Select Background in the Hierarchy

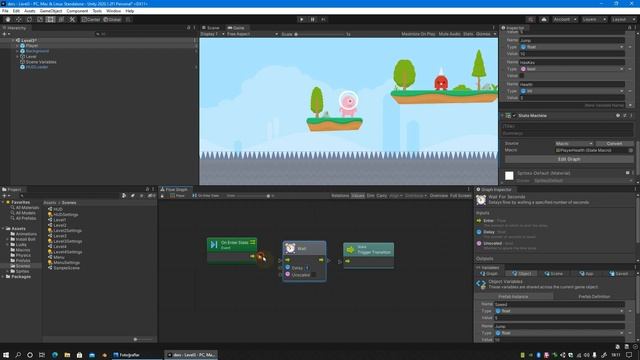[x=37, y=51]
